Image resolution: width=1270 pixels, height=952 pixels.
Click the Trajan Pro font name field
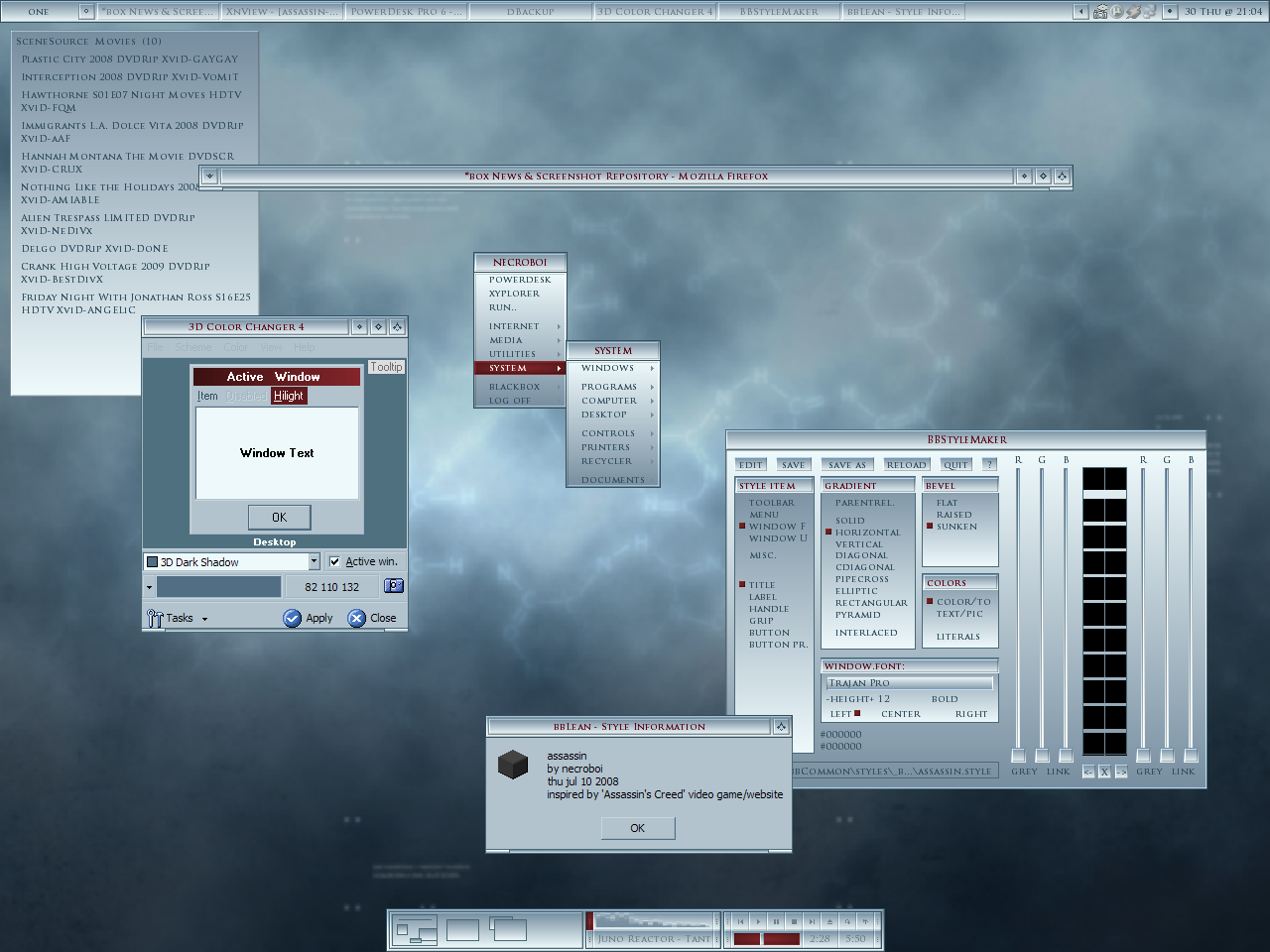(909, 683)
